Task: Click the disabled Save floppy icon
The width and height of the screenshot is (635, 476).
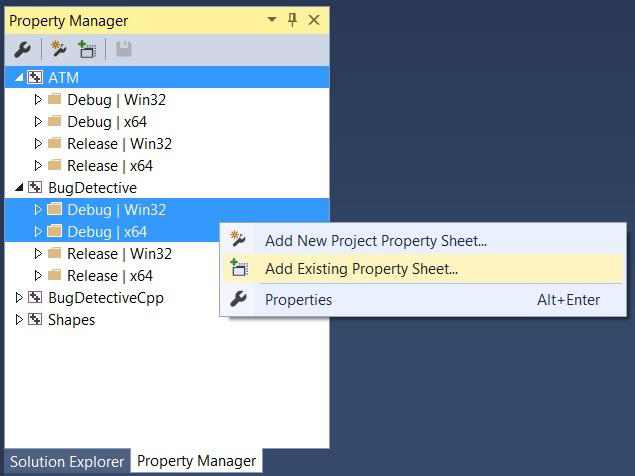Action: 124,49
